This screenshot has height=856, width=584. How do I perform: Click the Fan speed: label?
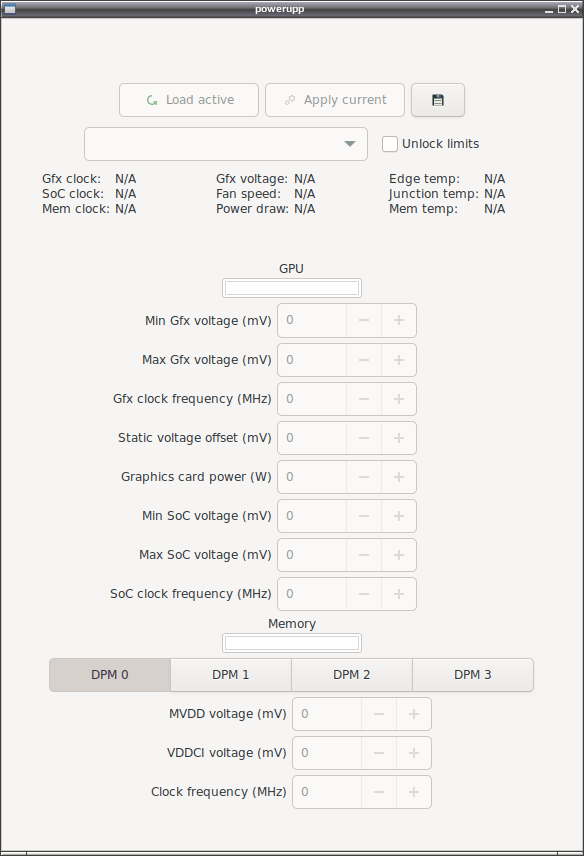tap(248, 194)
